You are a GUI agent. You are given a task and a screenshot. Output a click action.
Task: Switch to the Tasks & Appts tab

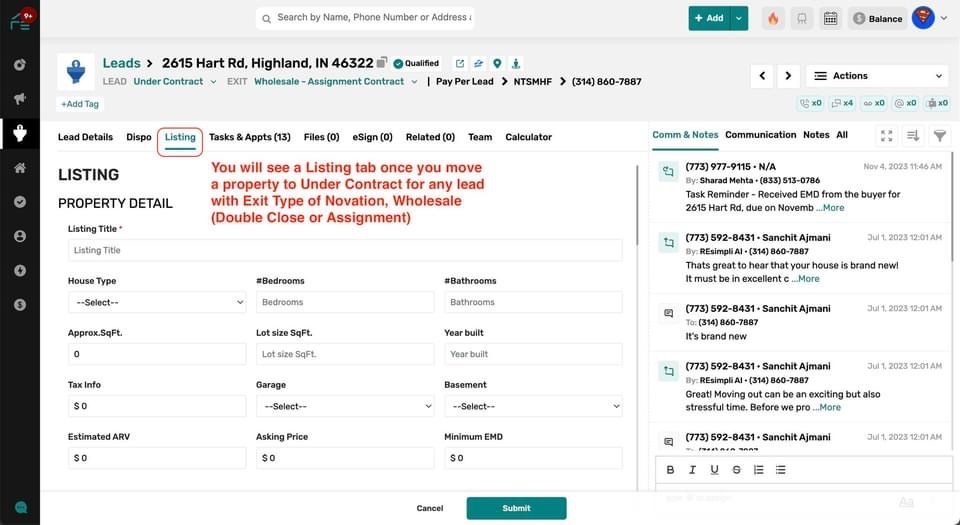coord(249,137)
